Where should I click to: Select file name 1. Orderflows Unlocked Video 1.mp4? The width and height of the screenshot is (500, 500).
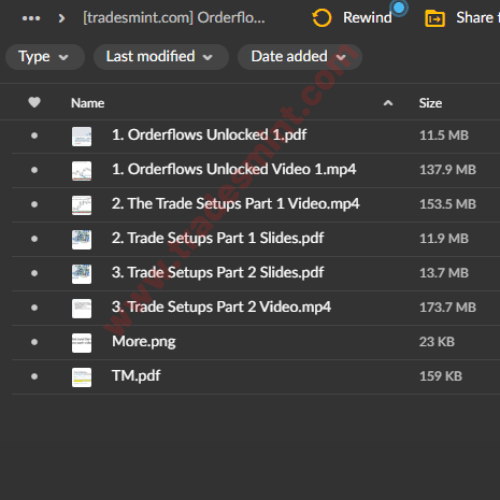[x=234, y=169]
